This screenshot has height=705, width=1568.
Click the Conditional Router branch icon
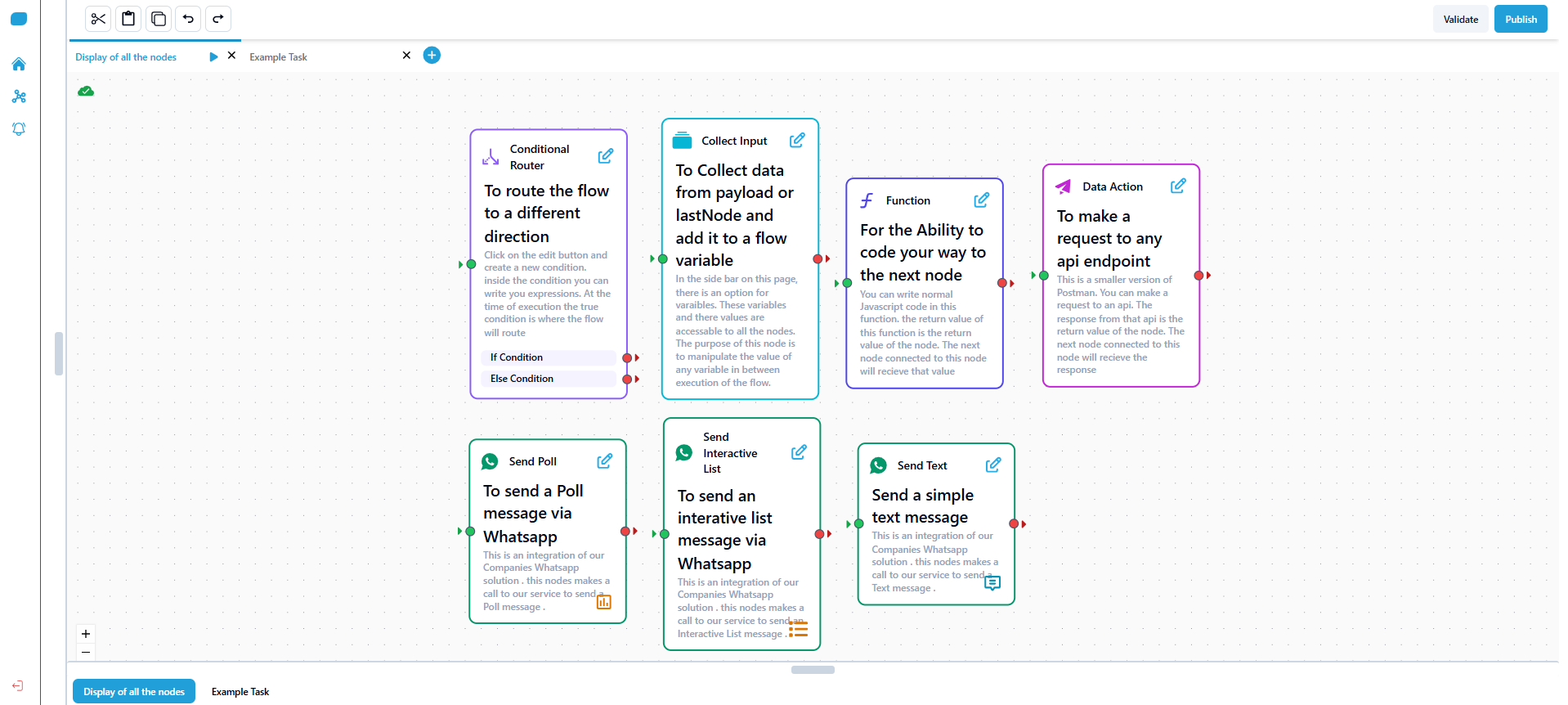(491, 156)
